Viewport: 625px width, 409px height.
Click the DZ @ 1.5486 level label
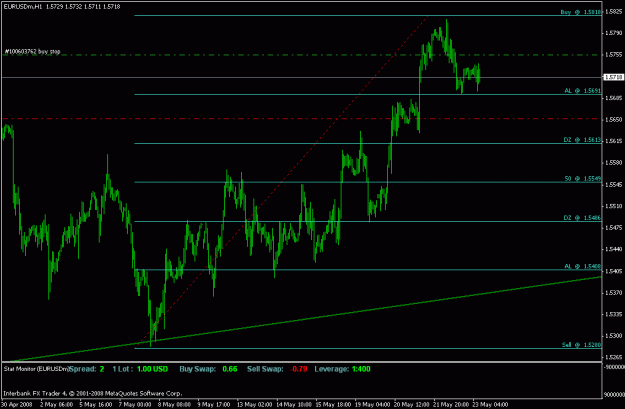pyautogui.click(x=582, y=218)
